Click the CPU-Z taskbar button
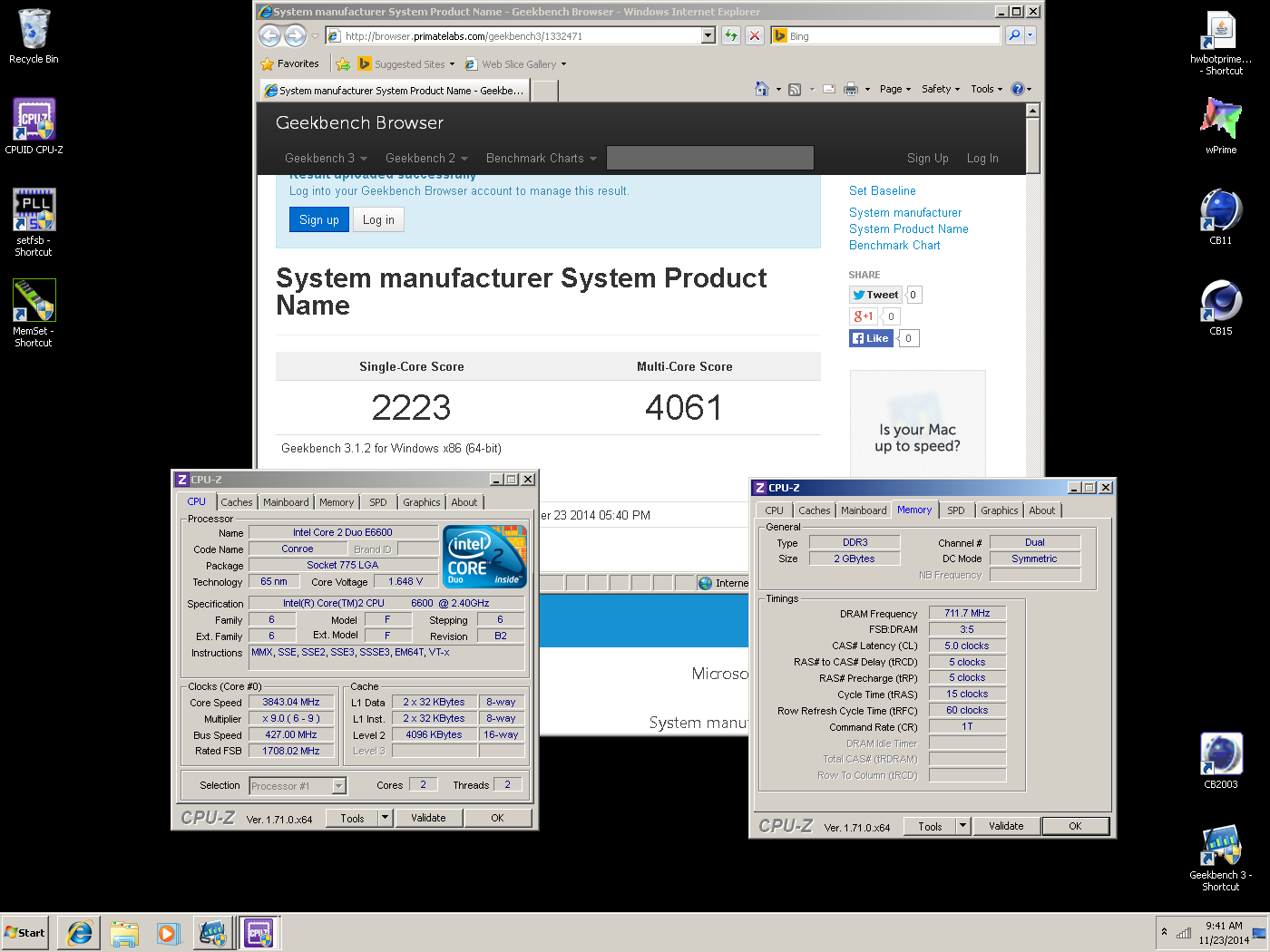 point(259,933)
